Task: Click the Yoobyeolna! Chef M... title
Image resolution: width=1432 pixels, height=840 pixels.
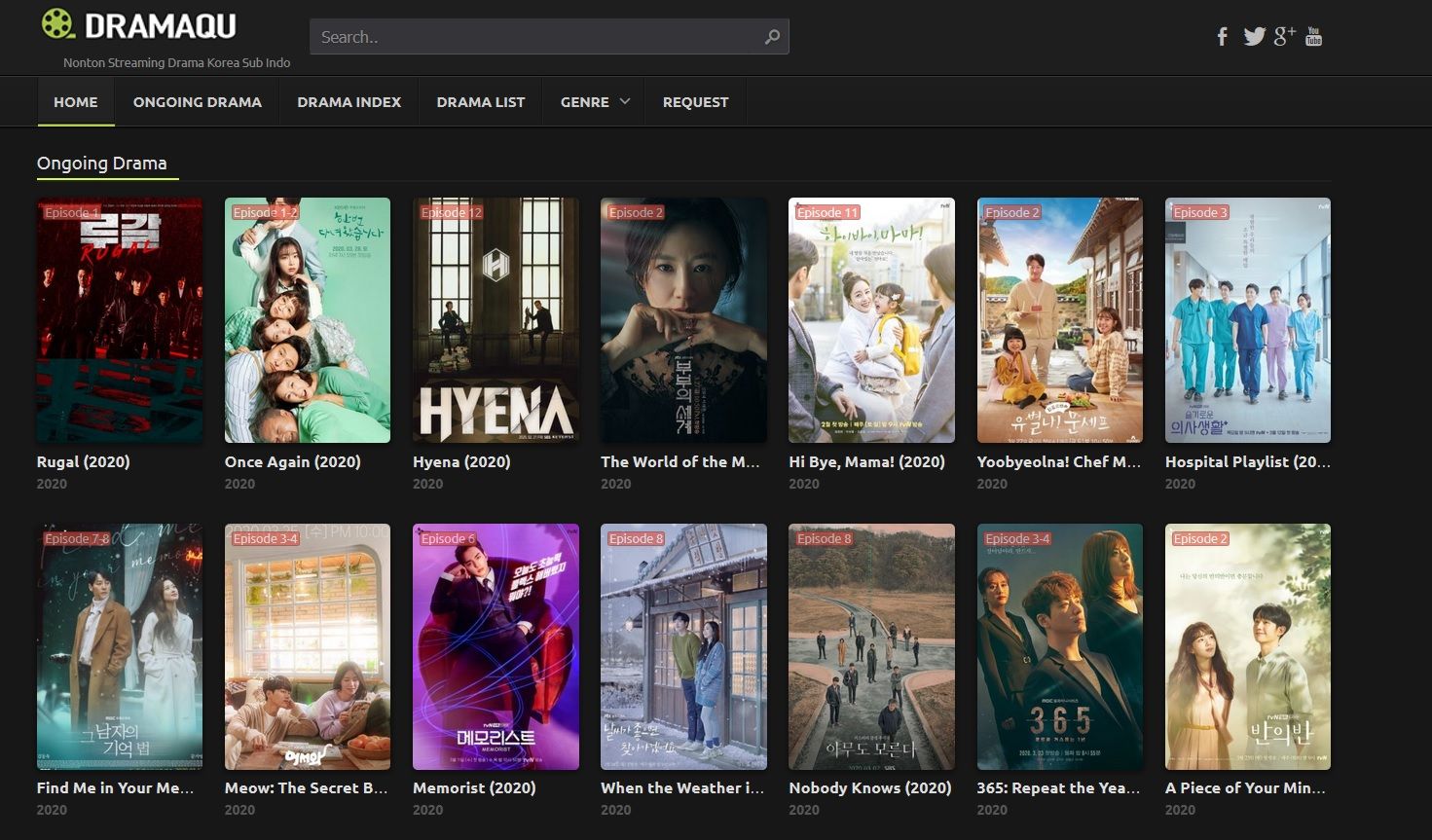Action: pyautogui.click(x=1059, y=461)
